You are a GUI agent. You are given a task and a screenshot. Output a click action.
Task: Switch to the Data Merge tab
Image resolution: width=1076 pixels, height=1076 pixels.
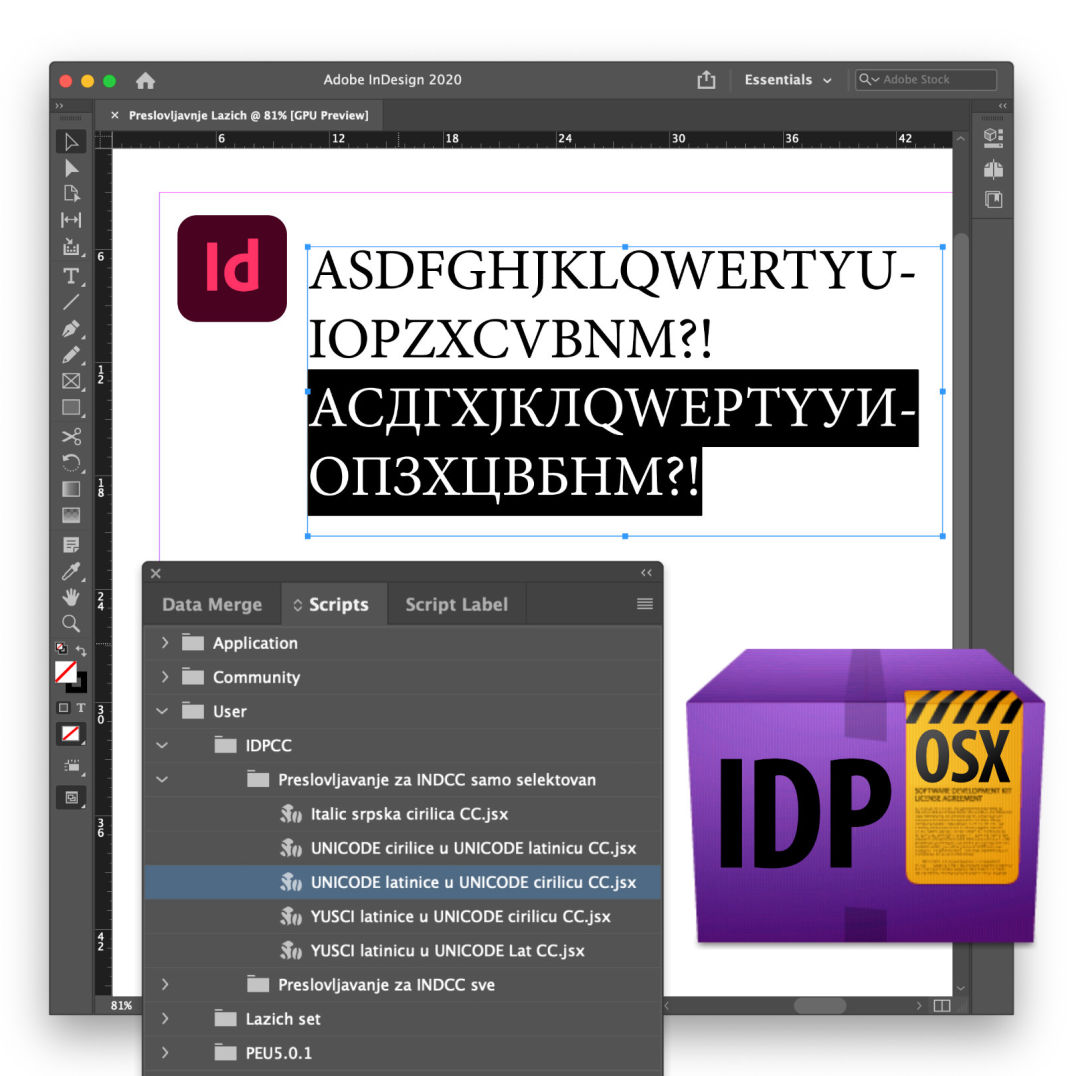(212, 605)
